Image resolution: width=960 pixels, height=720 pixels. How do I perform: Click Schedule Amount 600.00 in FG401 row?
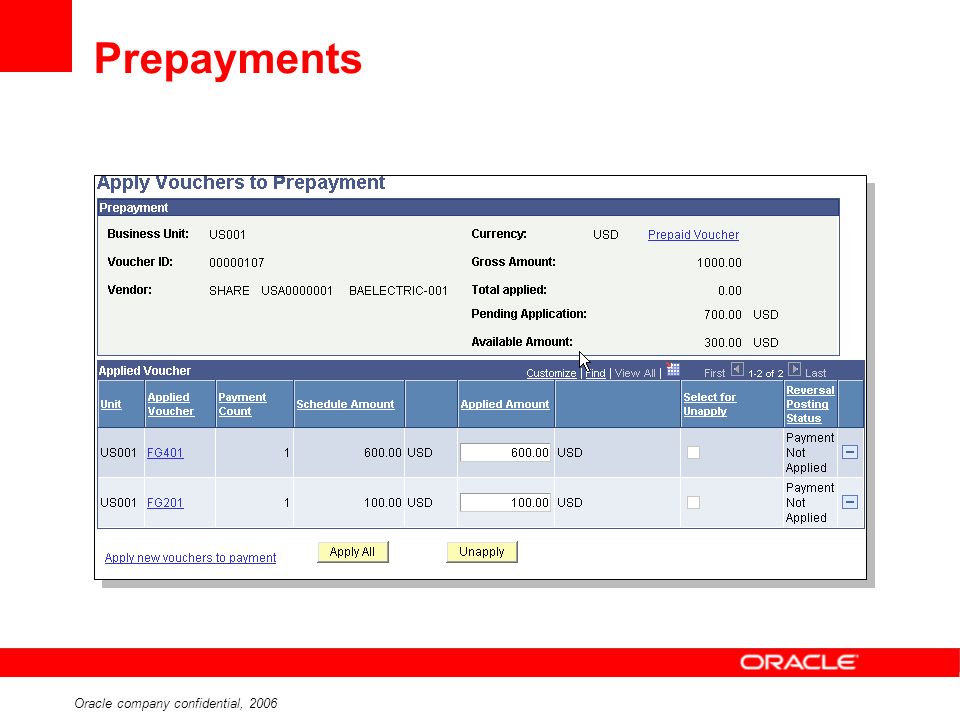point(383,452)
